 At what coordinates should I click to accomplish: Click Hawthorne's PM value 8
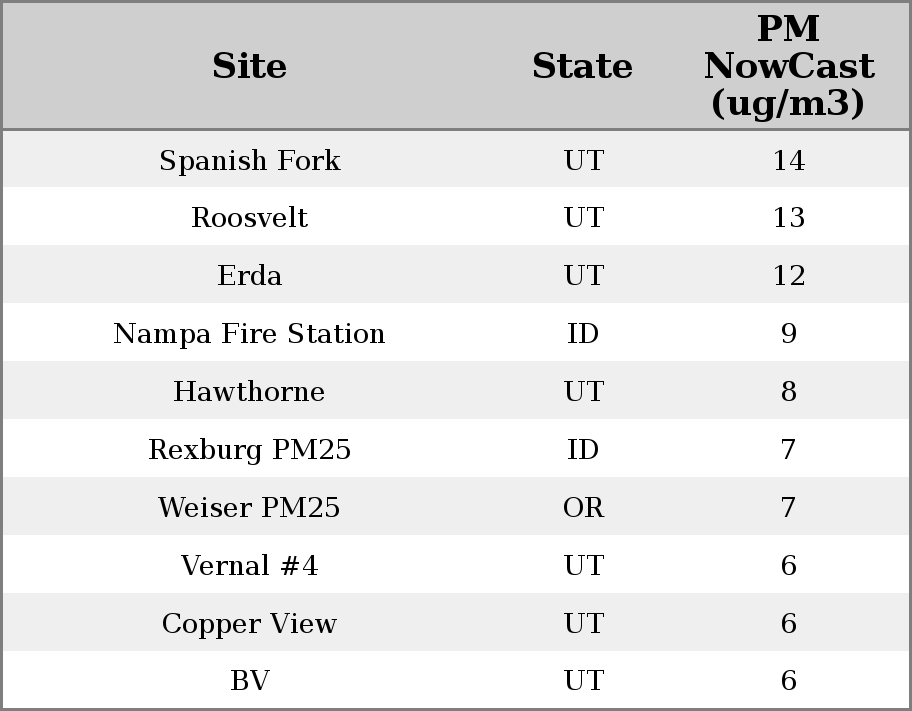[788, 392]
